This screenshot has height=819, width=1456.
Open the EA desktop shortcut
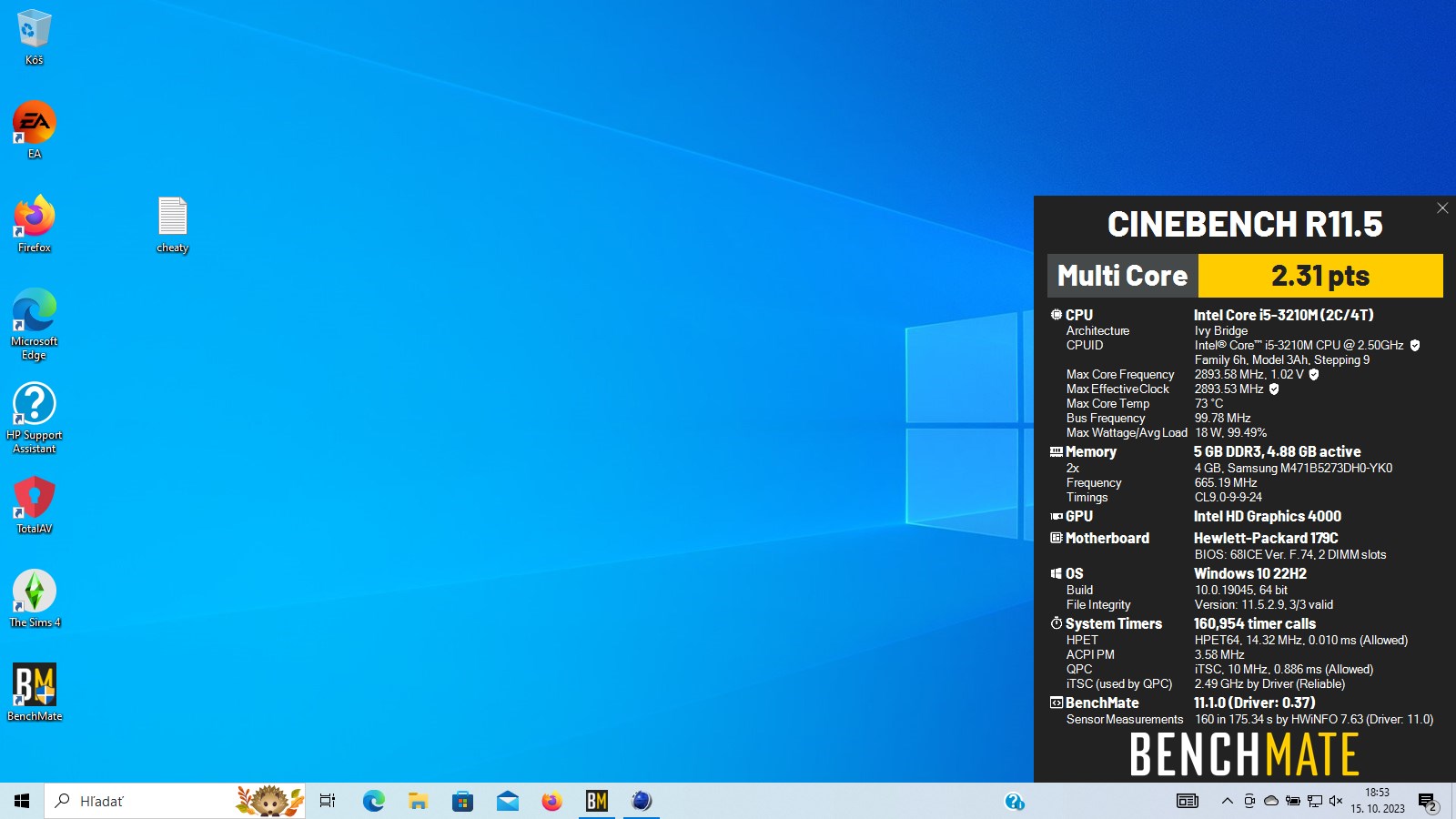click(x=34, y=130)
